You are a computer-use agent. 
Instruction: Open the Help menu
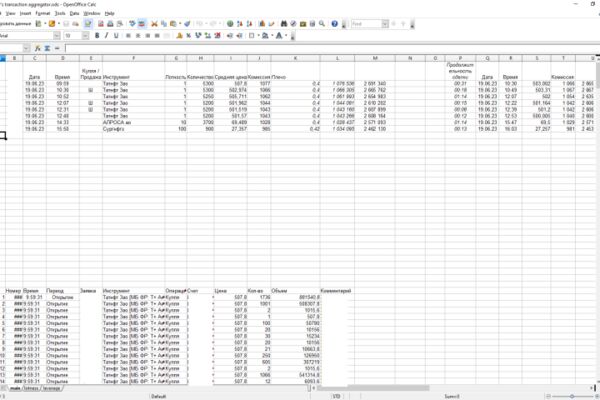tap(109, 13)
